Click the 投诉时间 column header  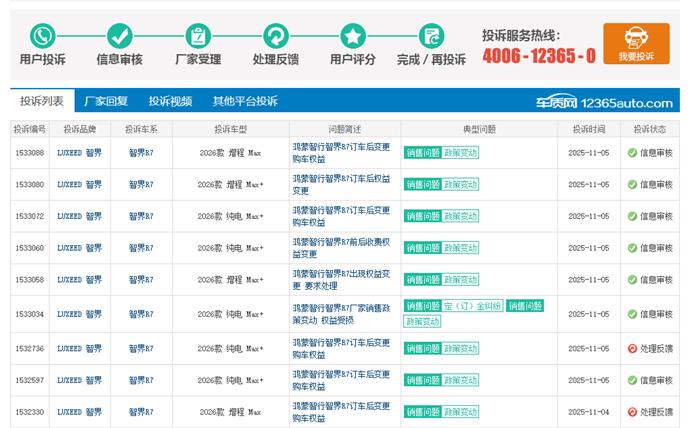pyautogui.click(x=588, y=129)
